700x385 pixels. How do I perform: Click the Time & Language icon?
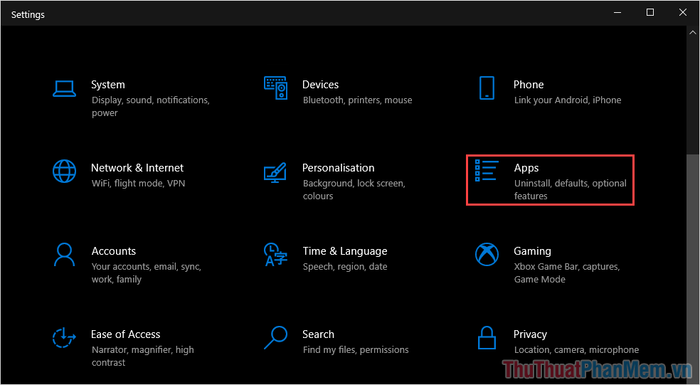pos(275,255)
